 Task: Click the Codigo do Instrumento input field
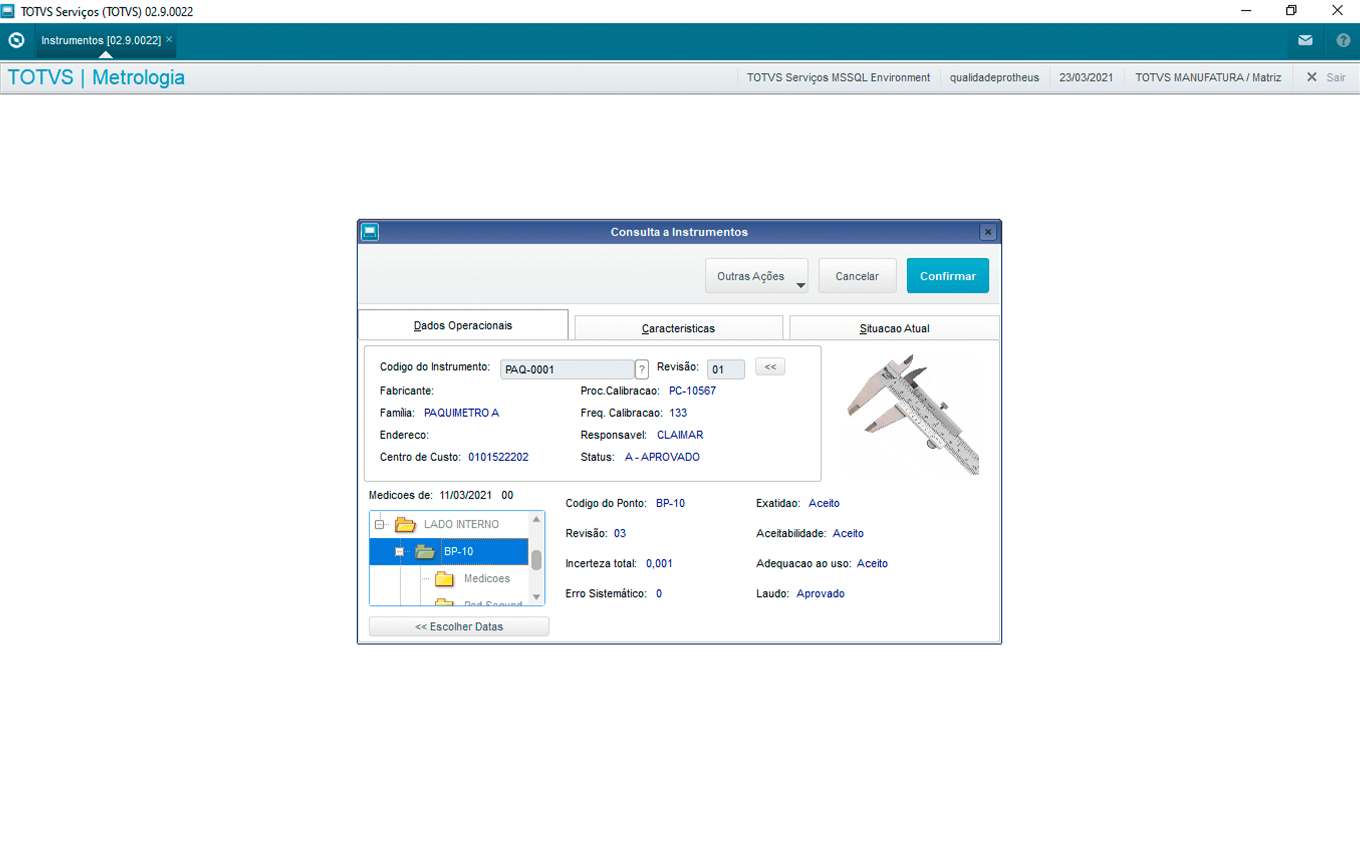click(x=566, y=370)
